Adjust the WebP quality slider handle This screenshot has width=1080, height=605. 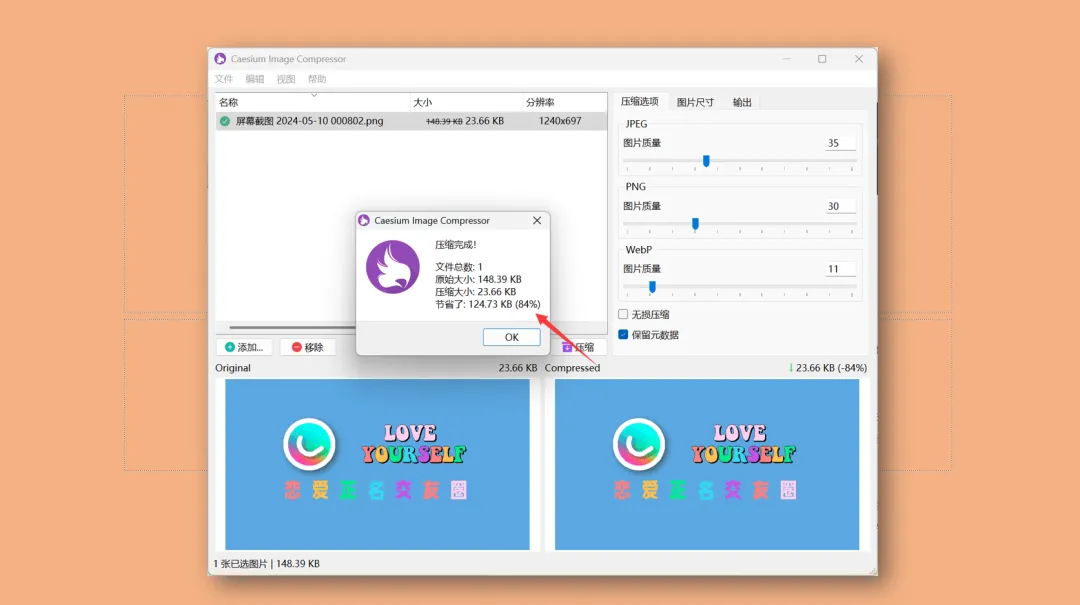click(x=652, y=287)
